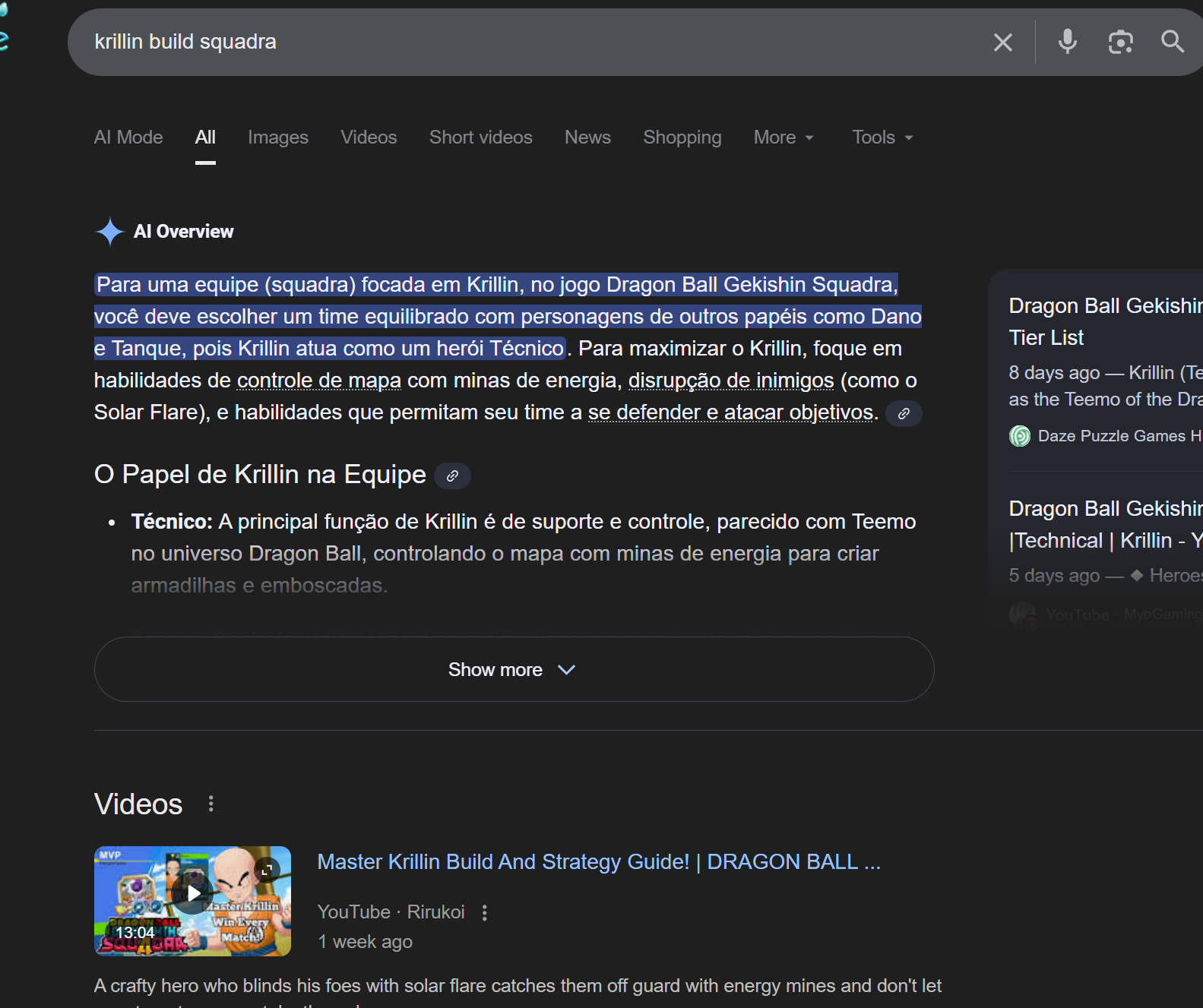Click the Daze Puzzle Games site icon

click(1019, 436)
